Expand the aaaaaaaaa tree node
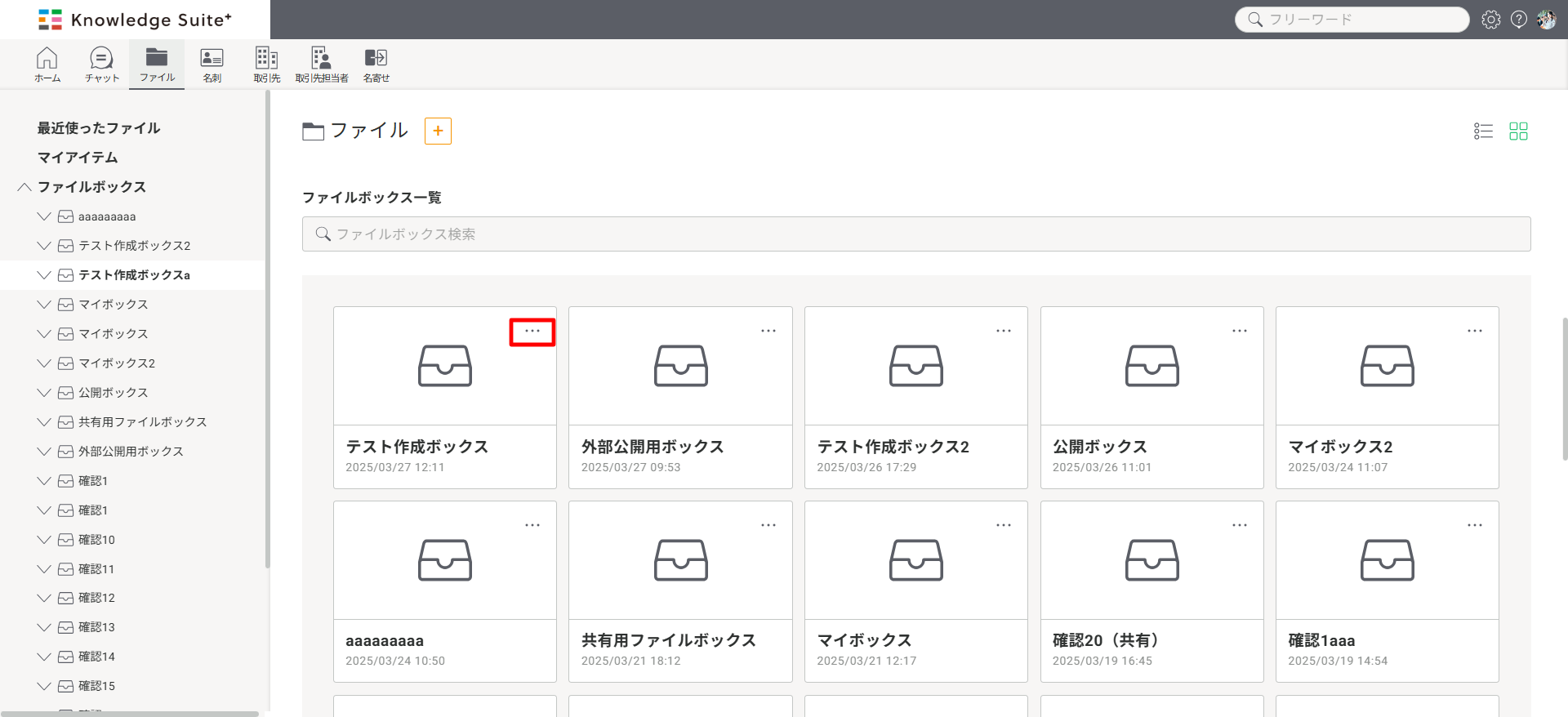 click(x=44, y=216)
